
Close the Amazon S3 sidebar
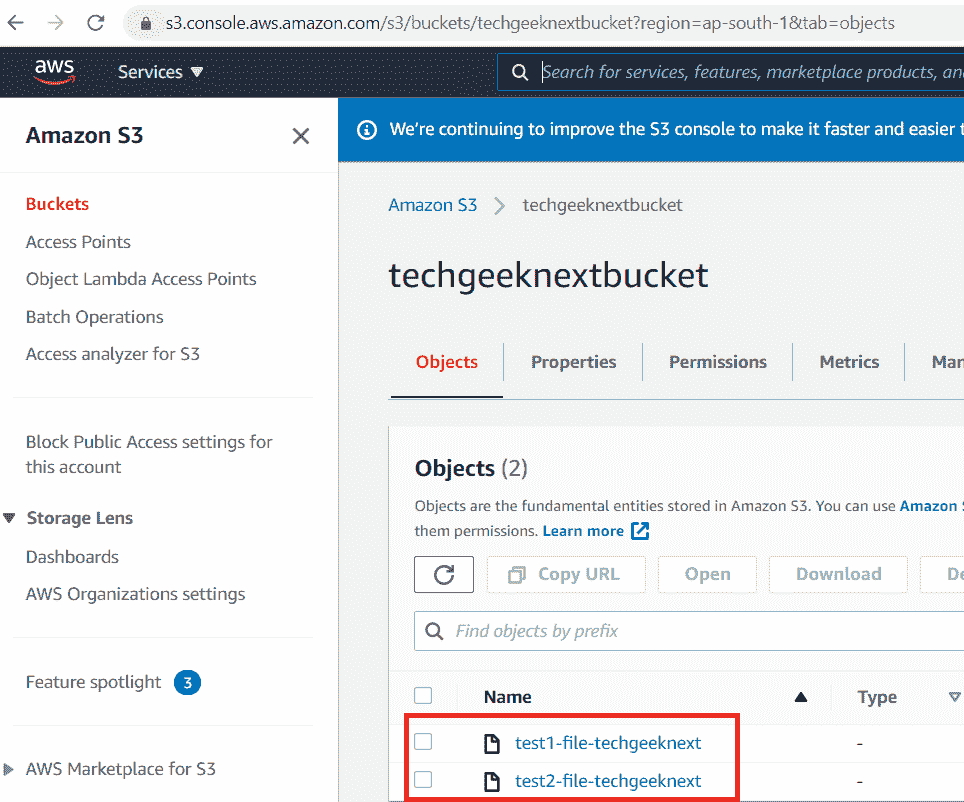point(301,135)
